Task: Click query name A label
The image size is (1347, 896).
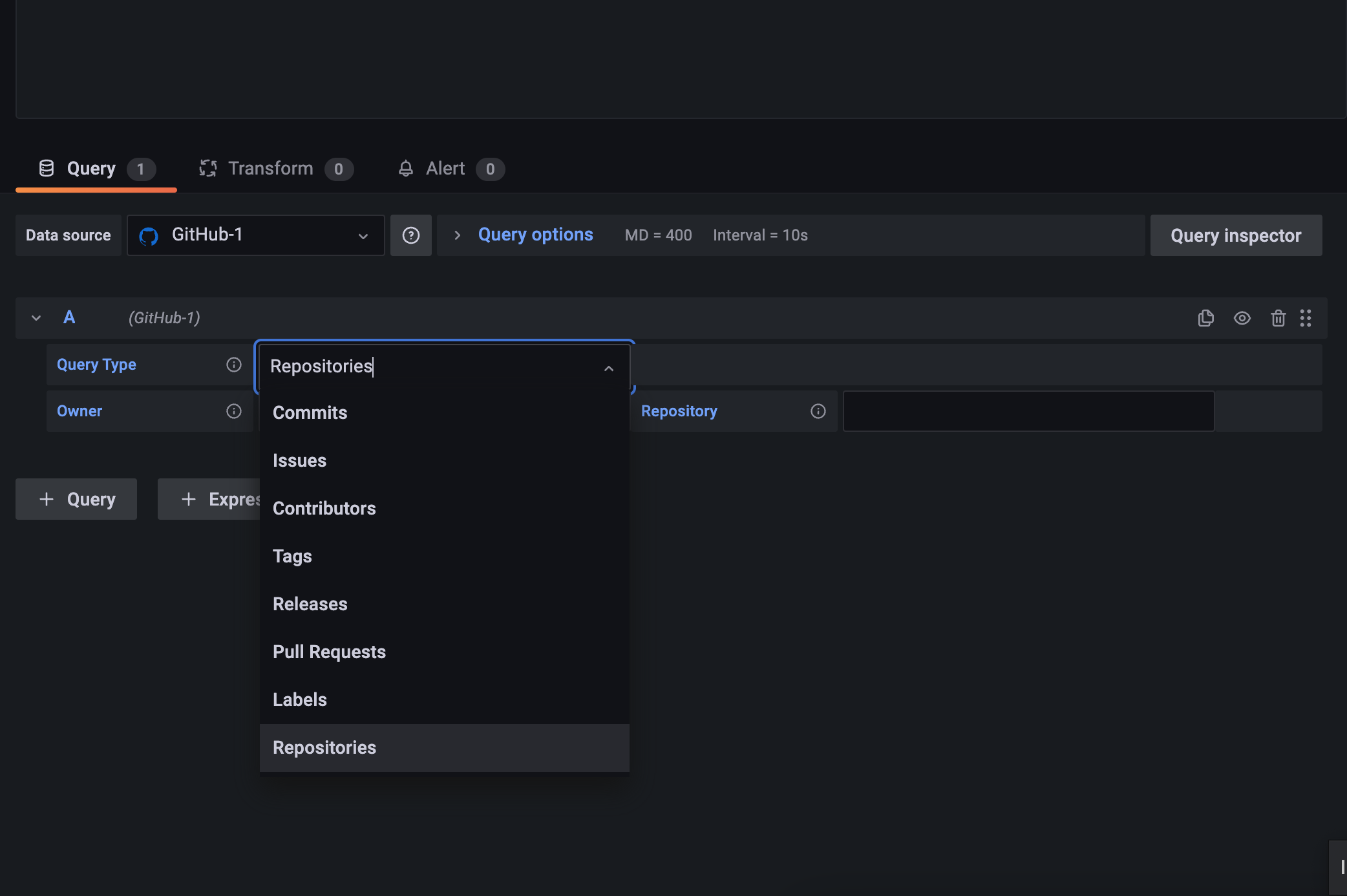Action: point(69,317)
